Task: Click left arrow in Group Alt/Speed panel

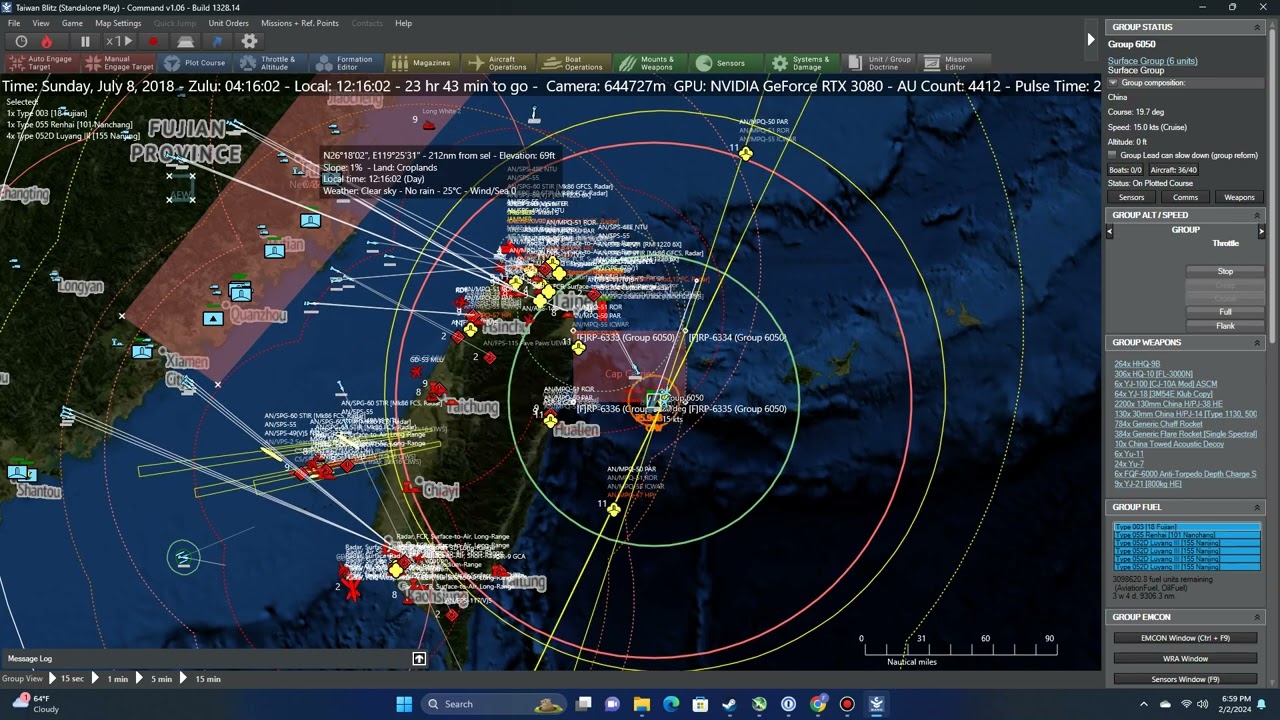Action: 1109,231
